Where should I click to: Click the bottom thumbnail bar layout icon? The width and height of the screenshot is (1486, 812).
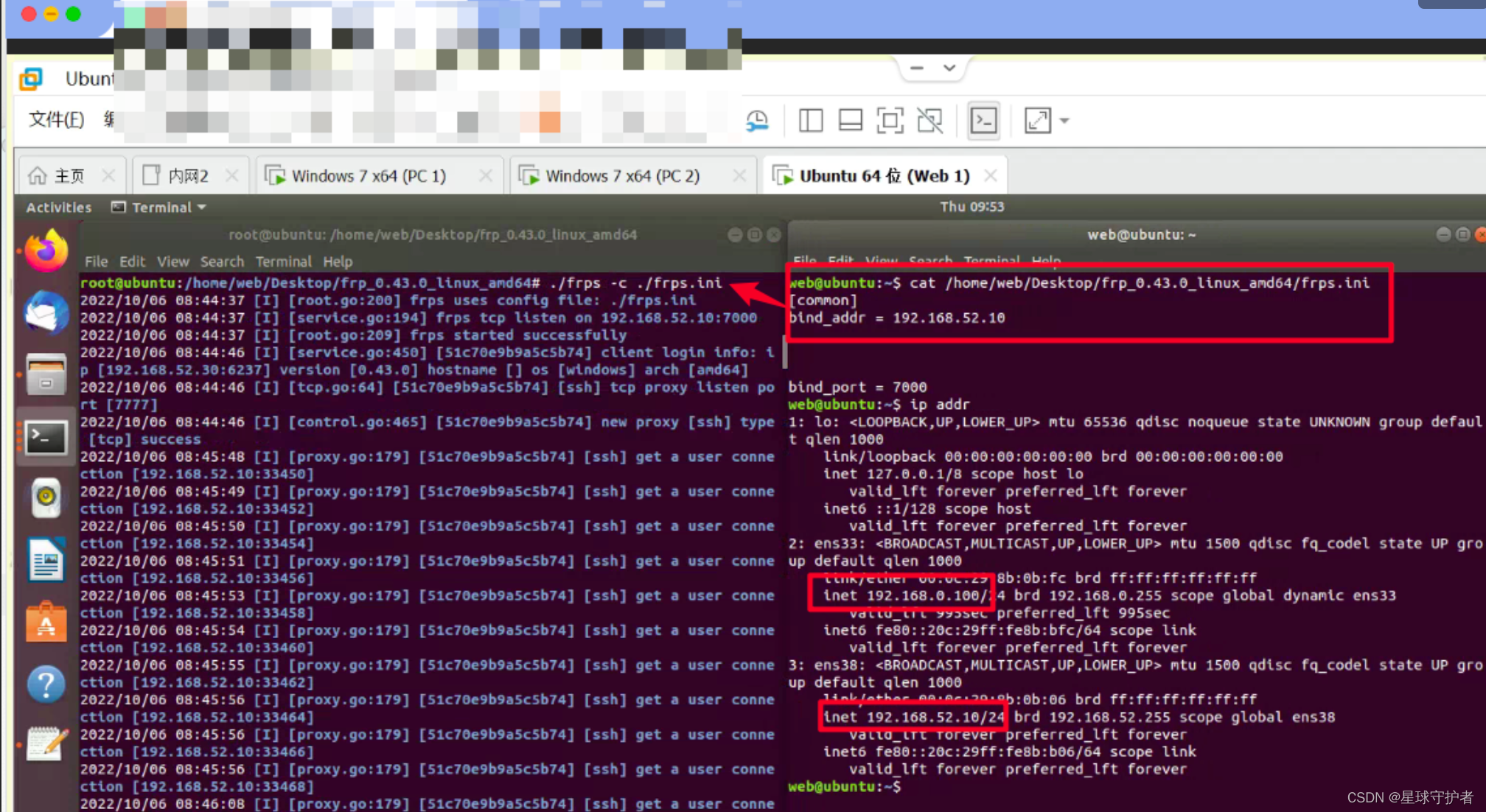(x=850, y=121)
